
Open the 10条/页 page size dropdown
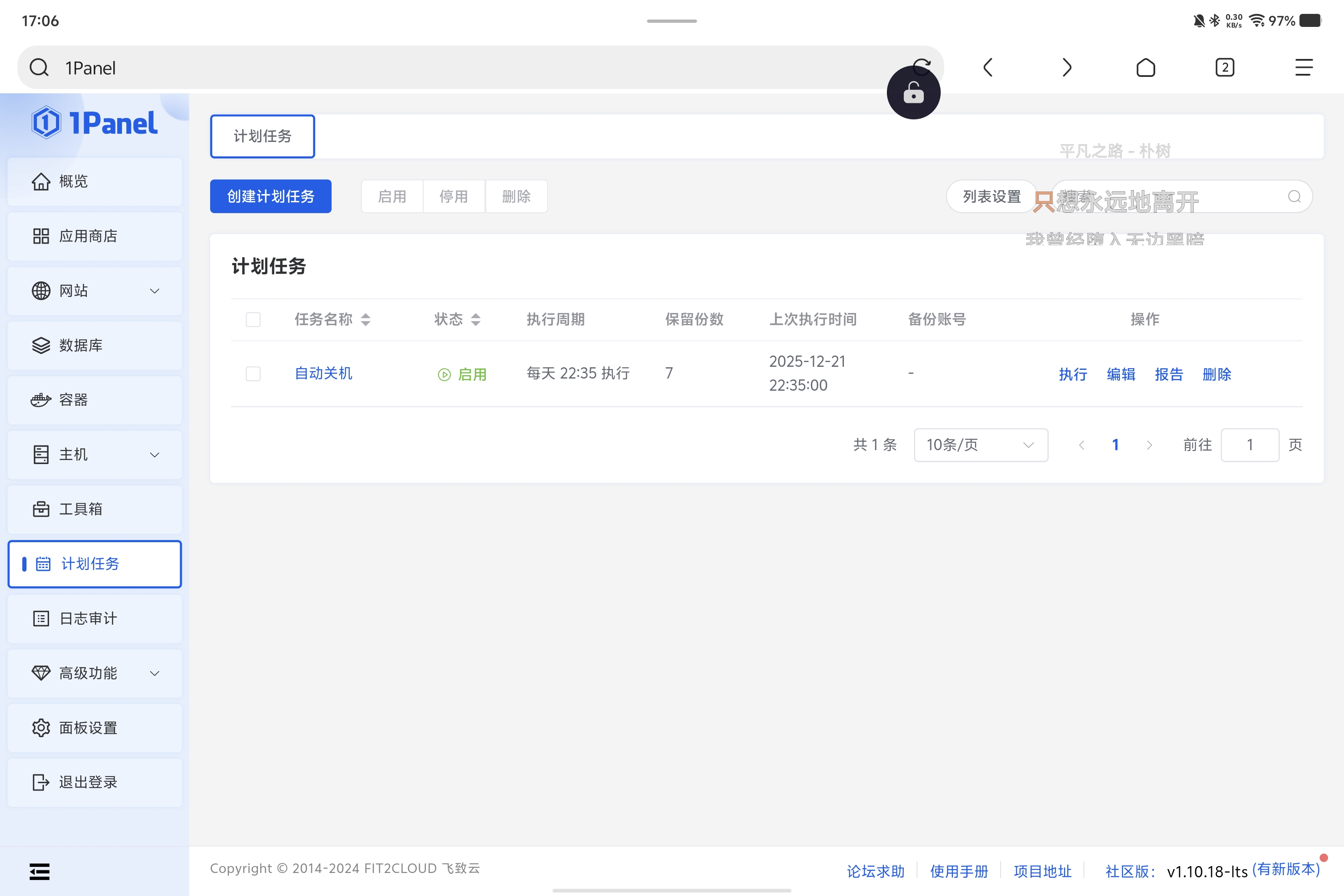[981, 445]
